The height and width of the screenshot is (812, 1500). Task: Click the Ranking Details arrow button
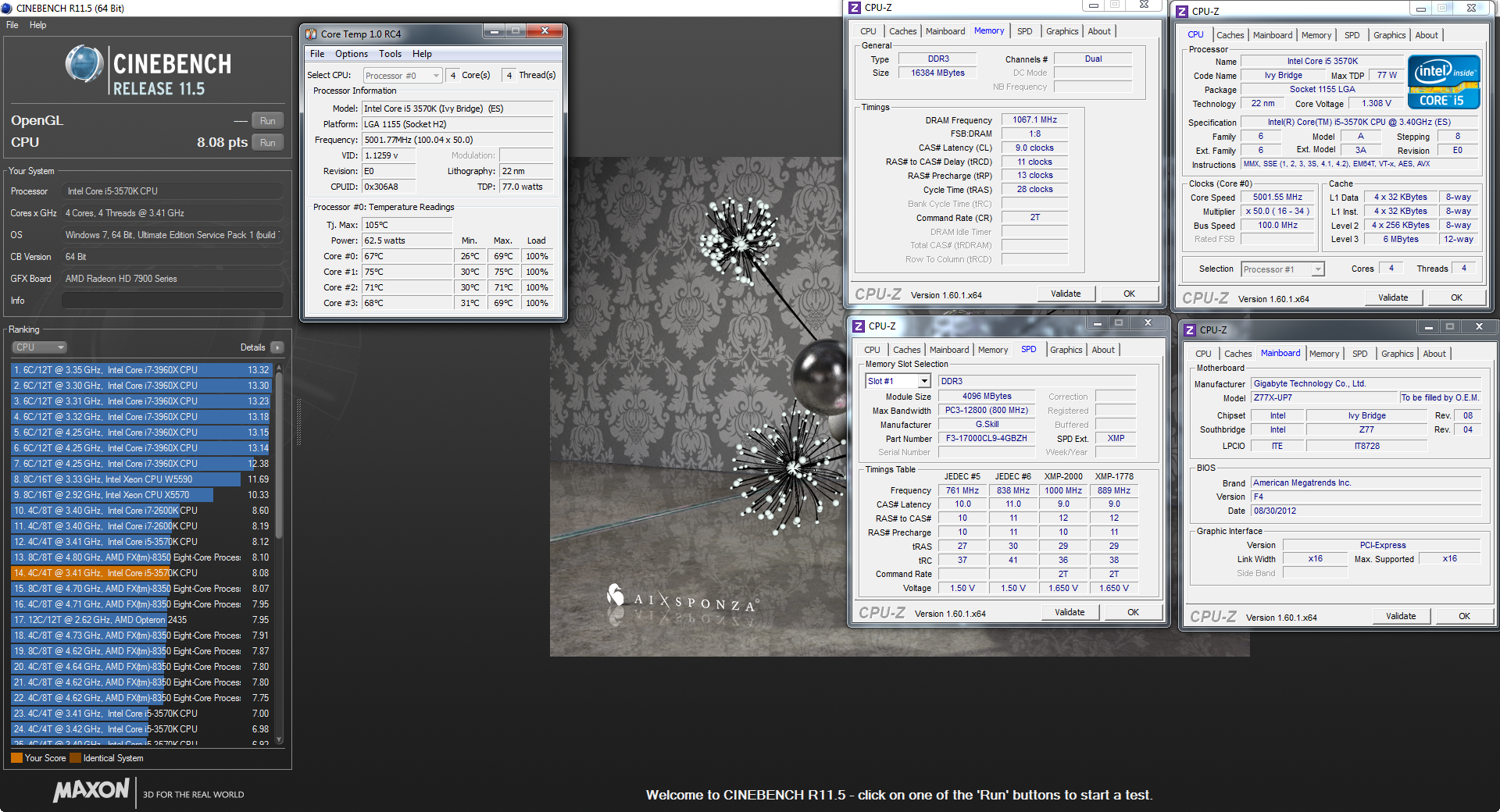pyautogui.click(x=277, y=347)
